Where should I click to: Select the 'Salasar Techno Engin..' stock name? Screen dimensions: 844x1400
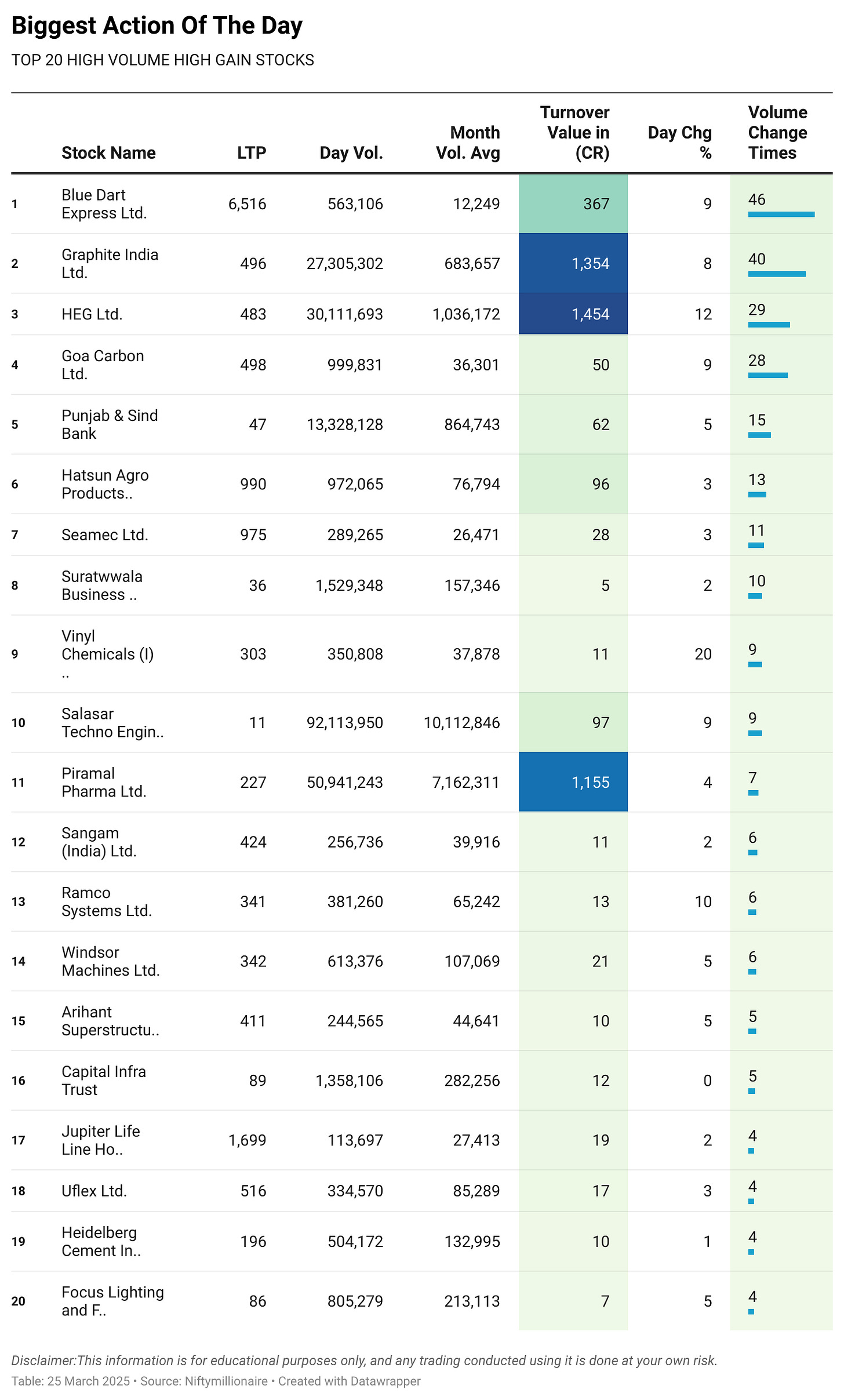point(113,723)
